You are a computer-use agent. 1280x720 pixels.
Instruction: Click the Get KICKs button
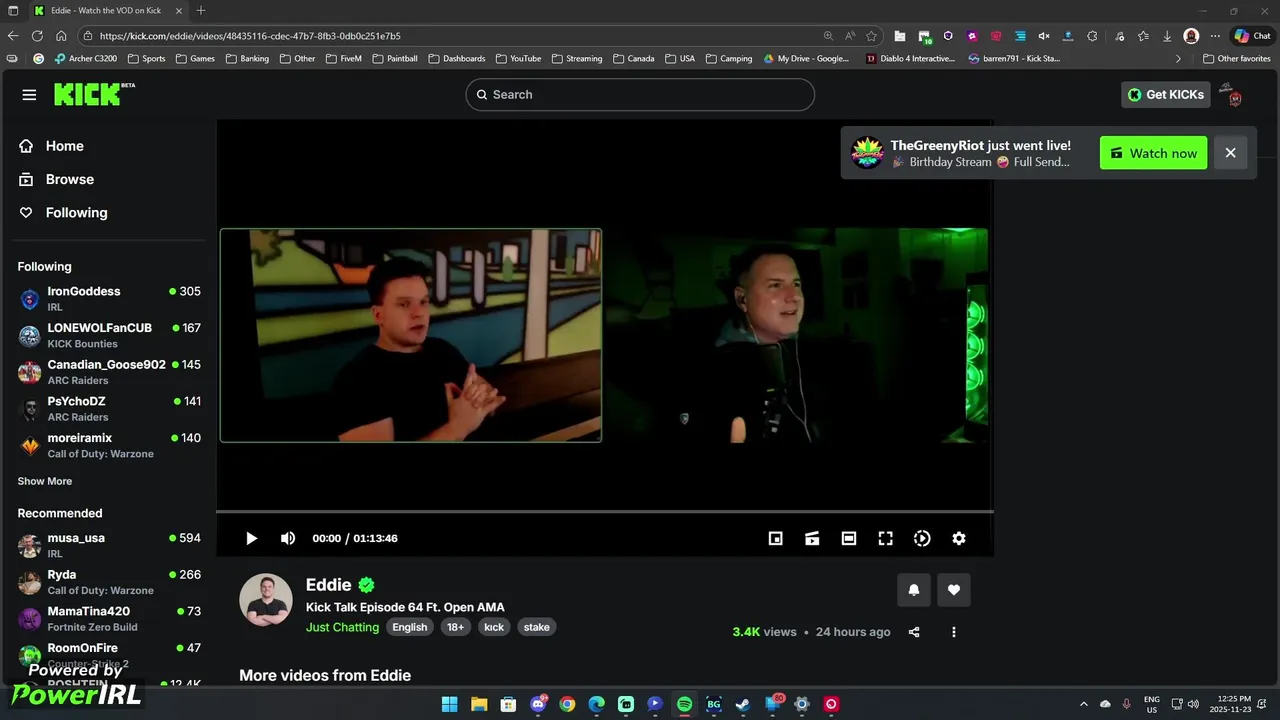[1166, 95]
